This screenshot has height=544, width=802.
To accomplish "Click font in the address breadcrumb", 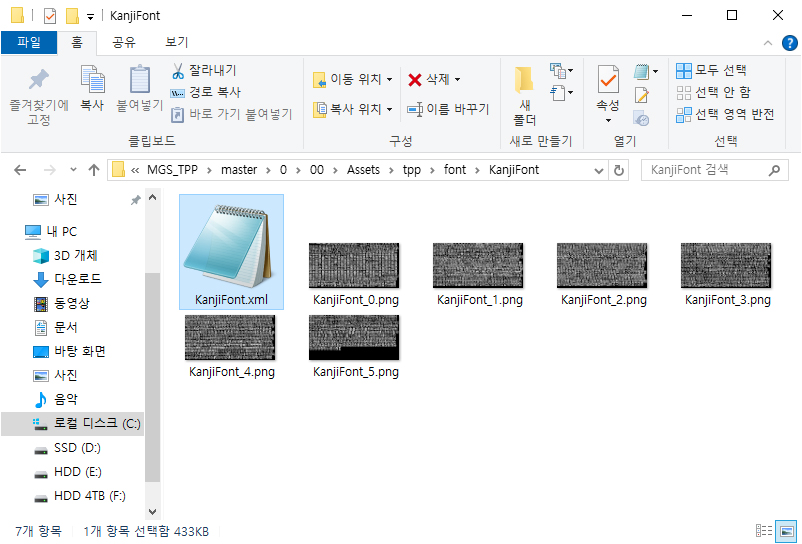I will tap(455, 170).
